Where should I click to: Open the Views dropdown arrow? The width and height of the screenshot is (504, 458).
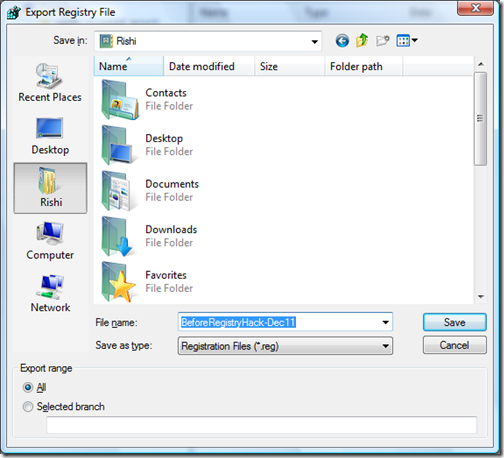[415, 40]
